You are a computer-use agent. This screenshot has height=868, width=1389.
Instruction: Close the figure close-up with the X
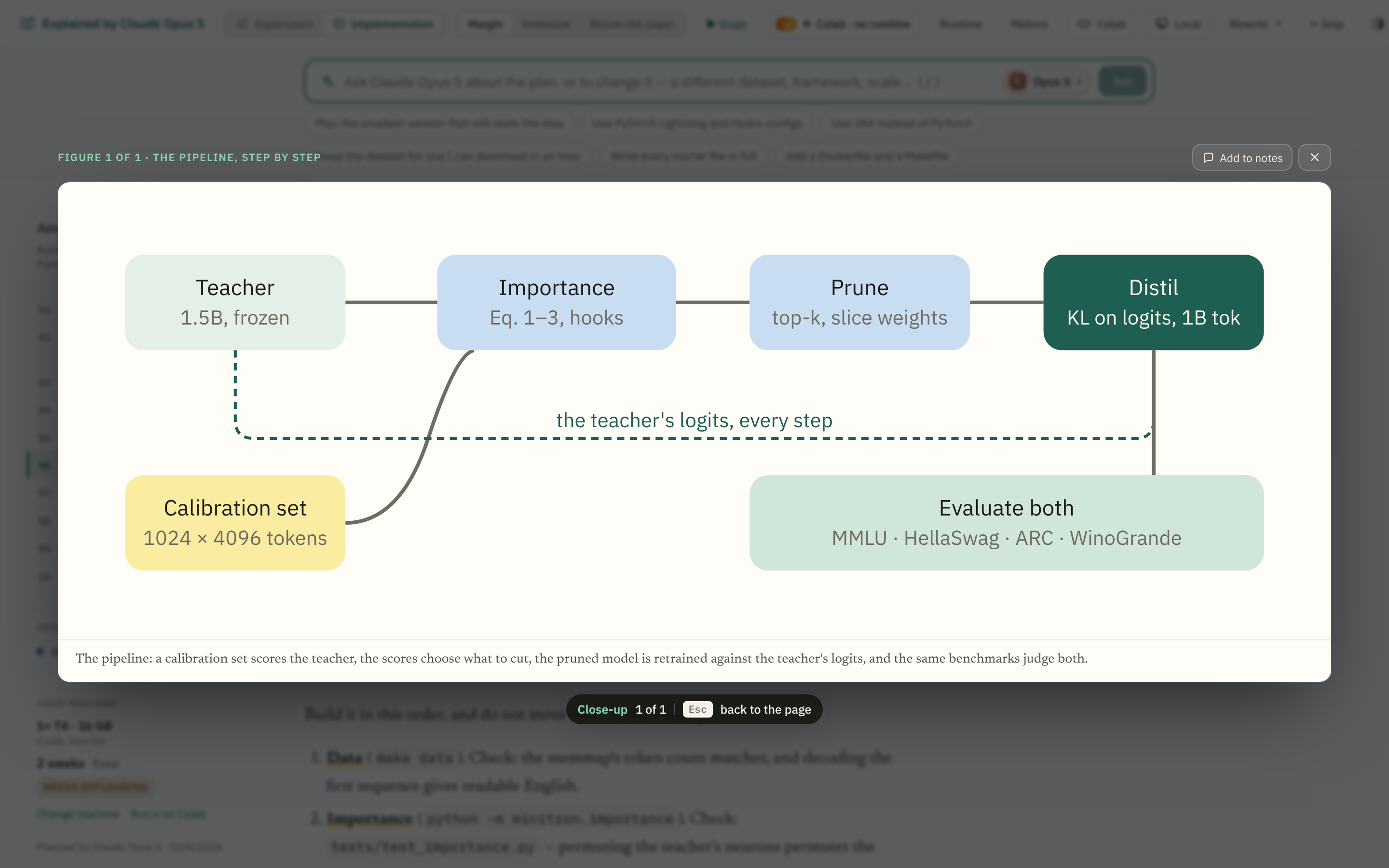(x=1314, y=157)
